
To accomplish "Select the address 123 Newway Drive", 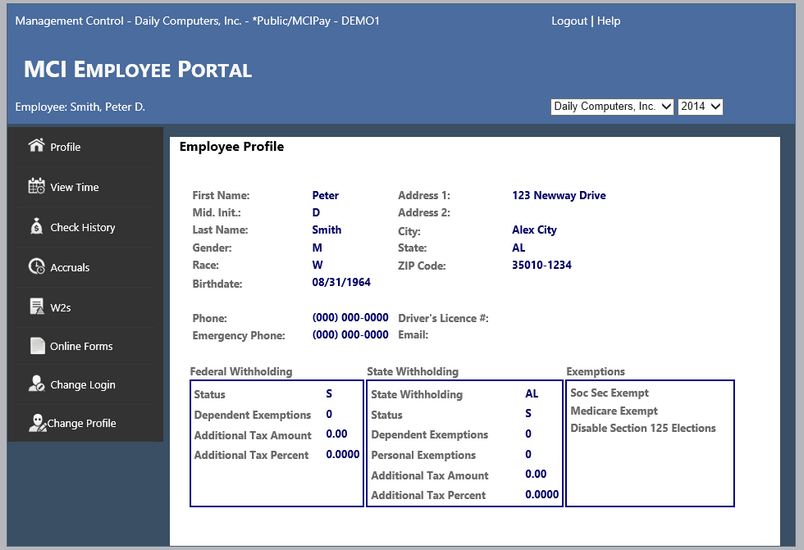I will point(558,195).
